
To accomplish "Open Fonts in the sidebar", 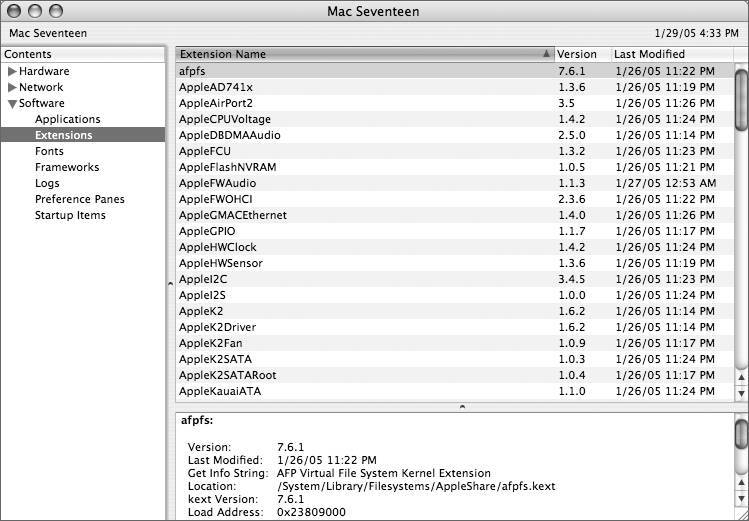I will click(49, 151).
